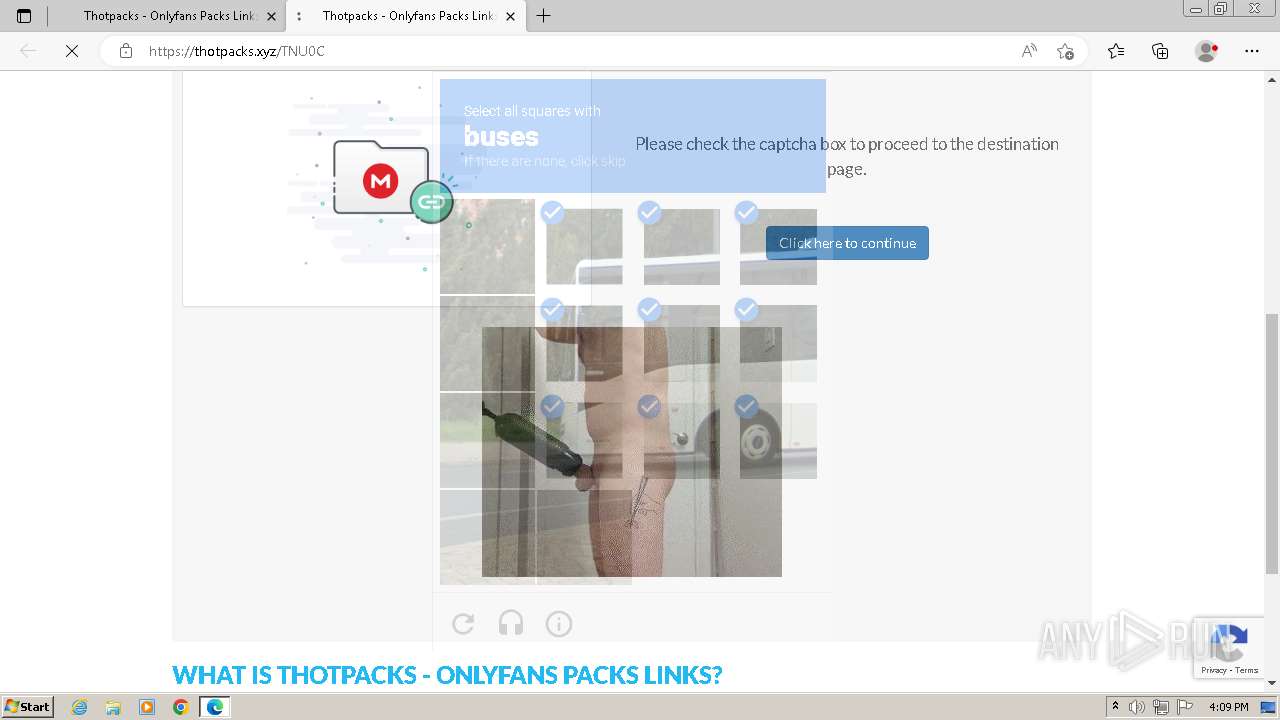This screenshot has height=720, width=1280.
Task: Open reCAPTCHA Privacy link
Action: 1214,670
